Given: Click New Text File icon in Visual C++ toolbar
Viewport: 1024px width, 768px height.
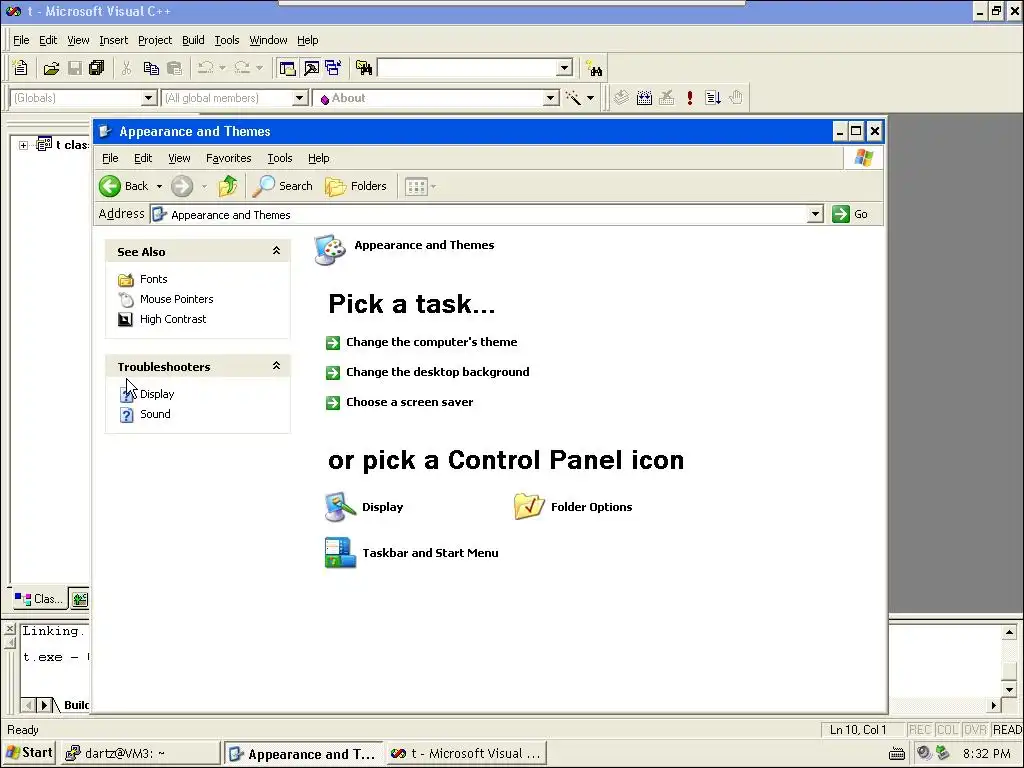Looking at the screenshot, I should pos(20,68).
